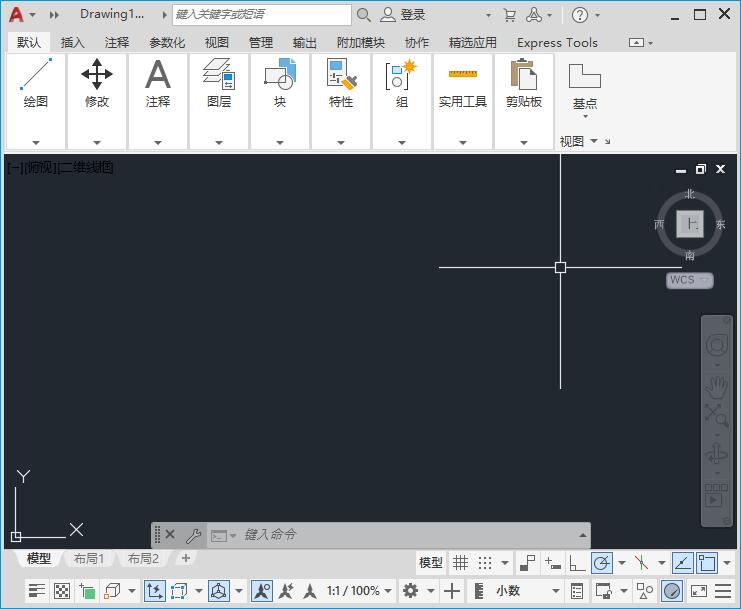Expand the command line history arrow
Viewport: 741px width, 609px height.
tap(583, 535)
